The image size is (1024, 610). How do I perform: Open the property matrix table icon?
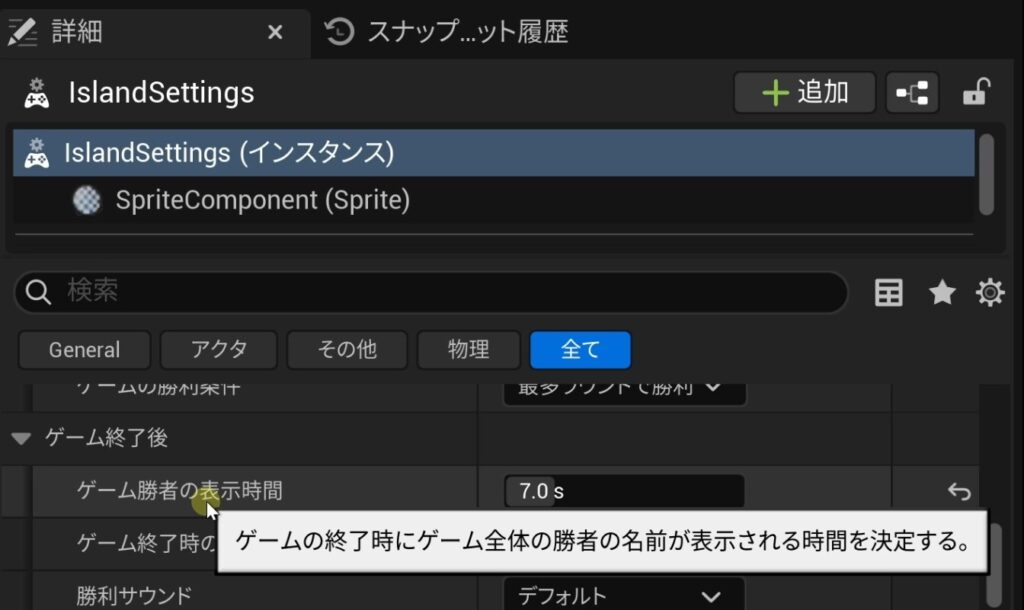click(x=888, y=292)
